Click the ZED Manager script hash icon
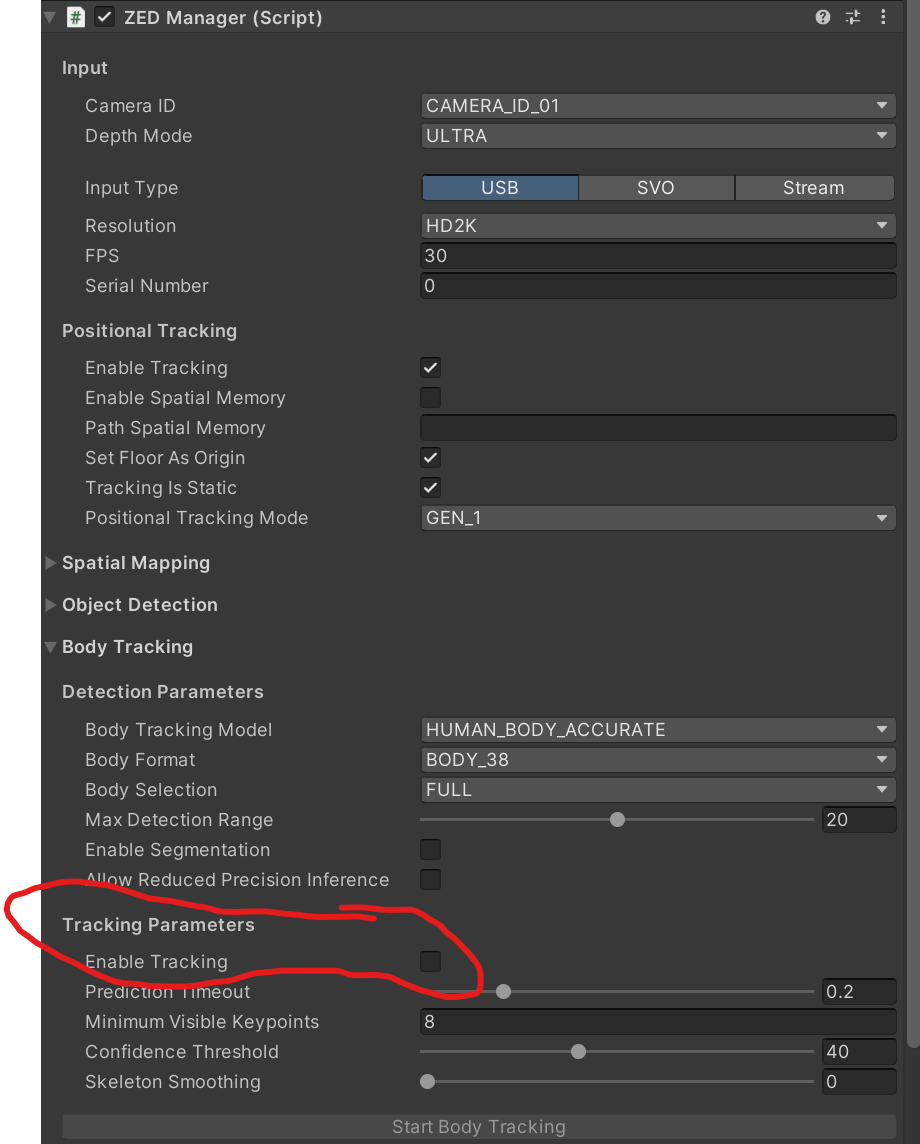Screen dimensions: 920x1144 [76, 17]
